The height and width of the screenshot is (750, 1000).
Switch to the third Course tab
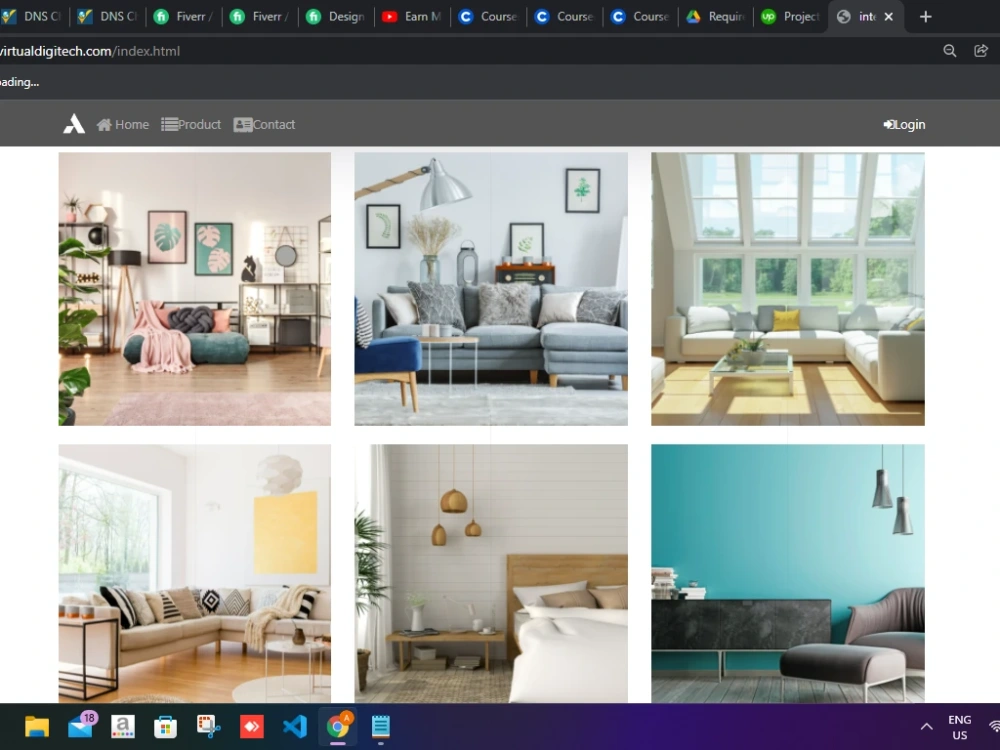tap(642, 17)
